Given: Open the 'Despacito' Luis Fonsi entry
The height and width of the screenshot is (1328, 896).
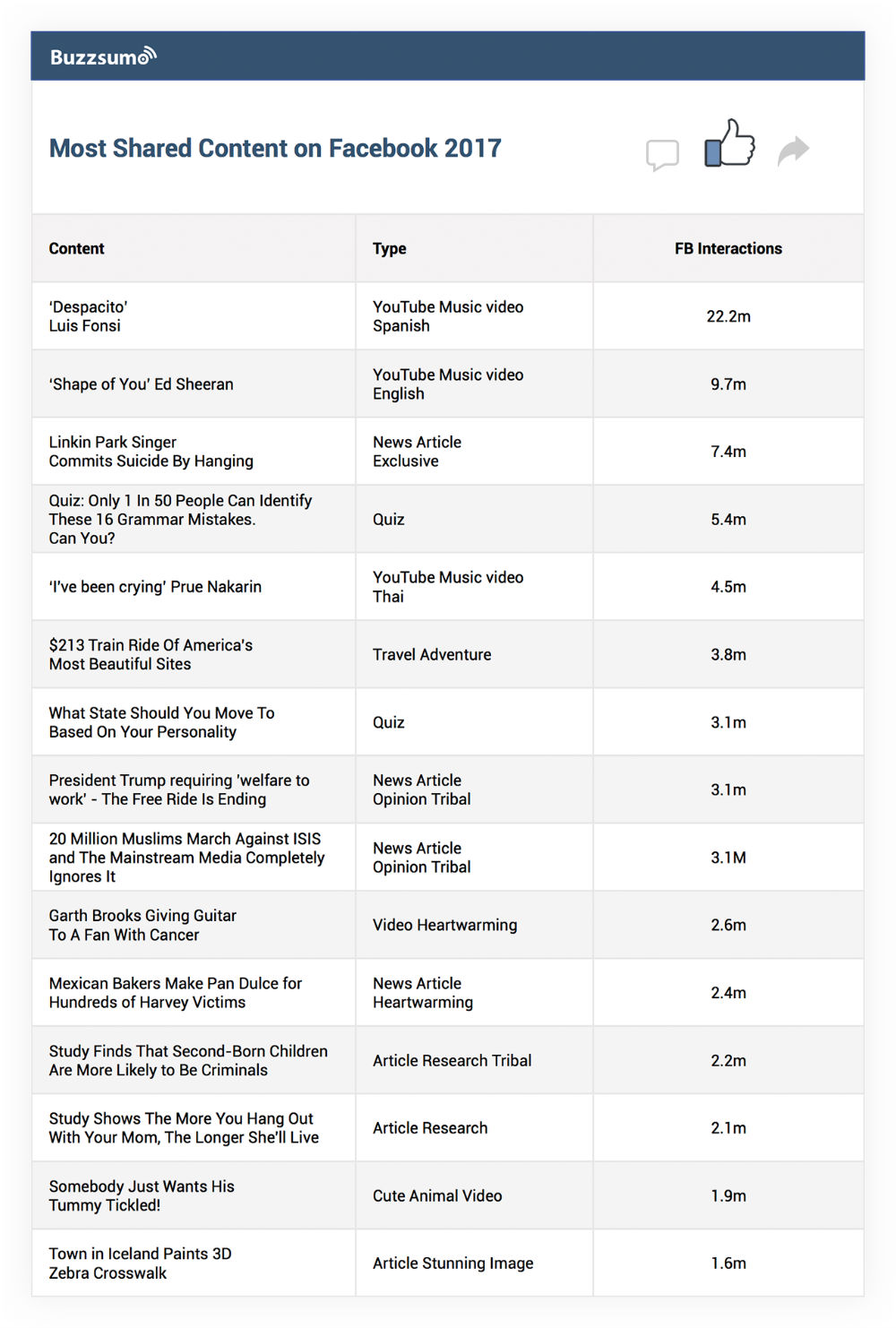Looking at the screenshot, I should click(89, 316).
